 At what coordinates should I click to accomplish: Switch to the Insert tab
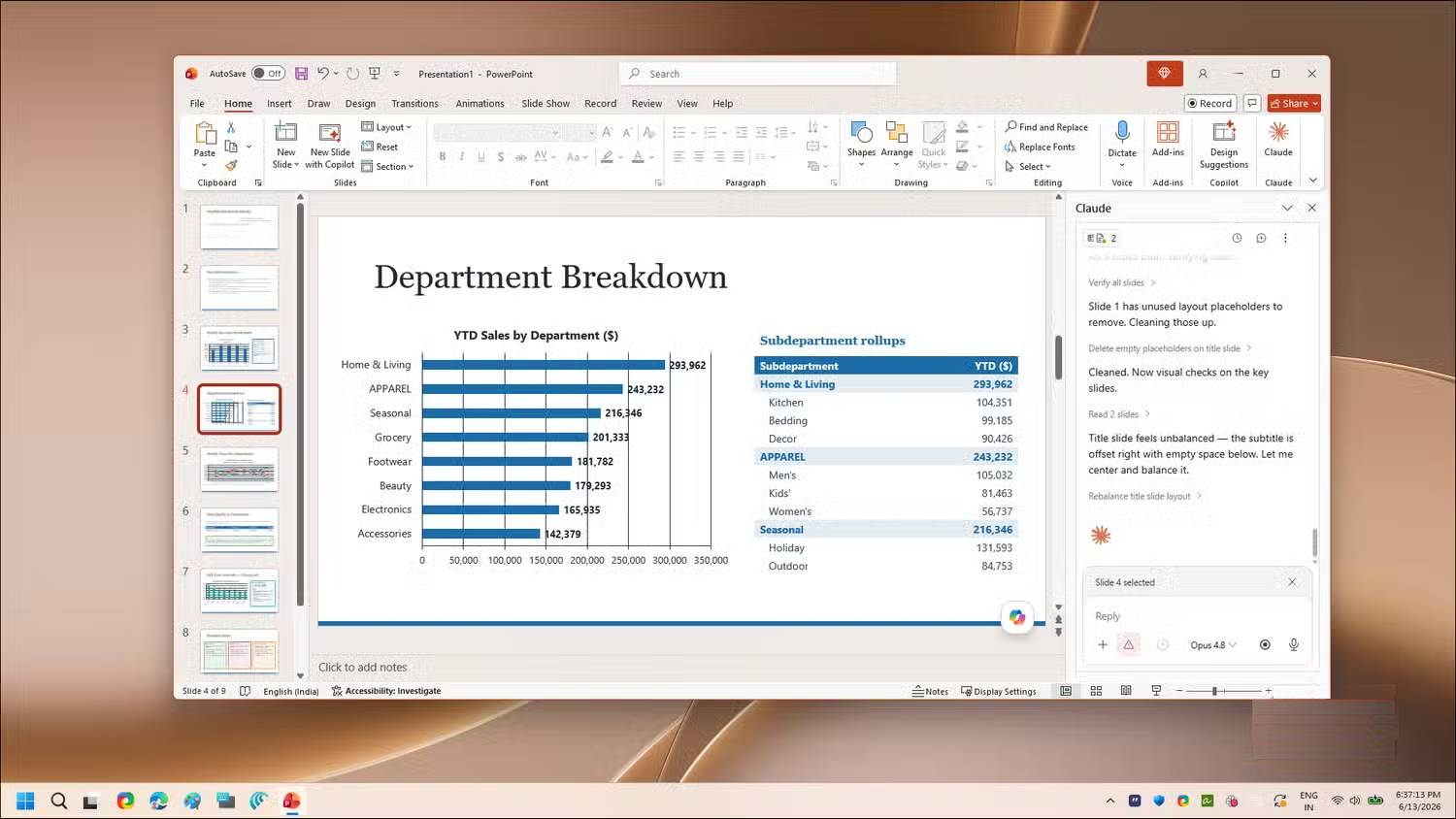tap(280, 103)
